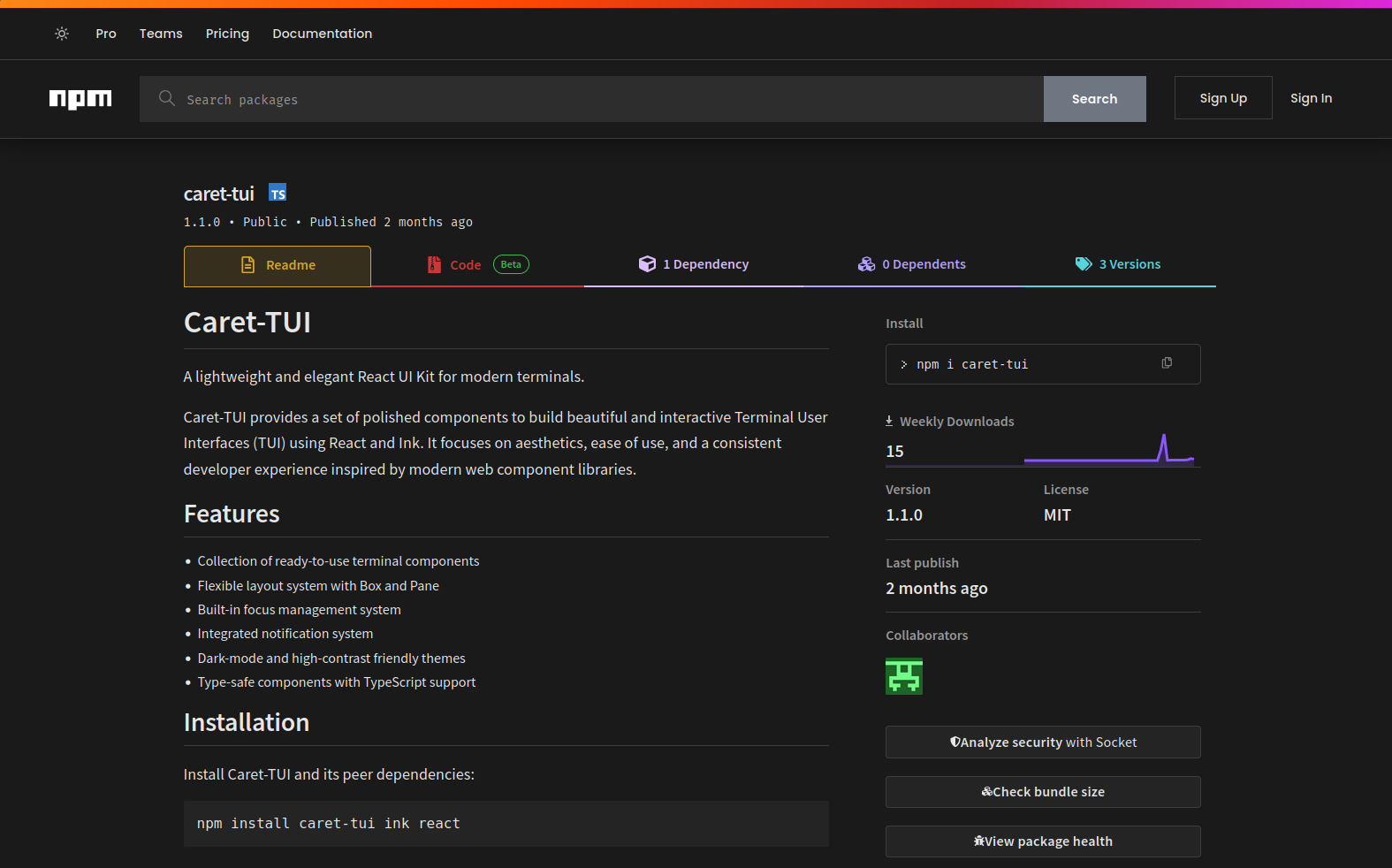The image size is (1392, 868).
Task: Open the 1 Dependency tab
Action: [694, 265]
